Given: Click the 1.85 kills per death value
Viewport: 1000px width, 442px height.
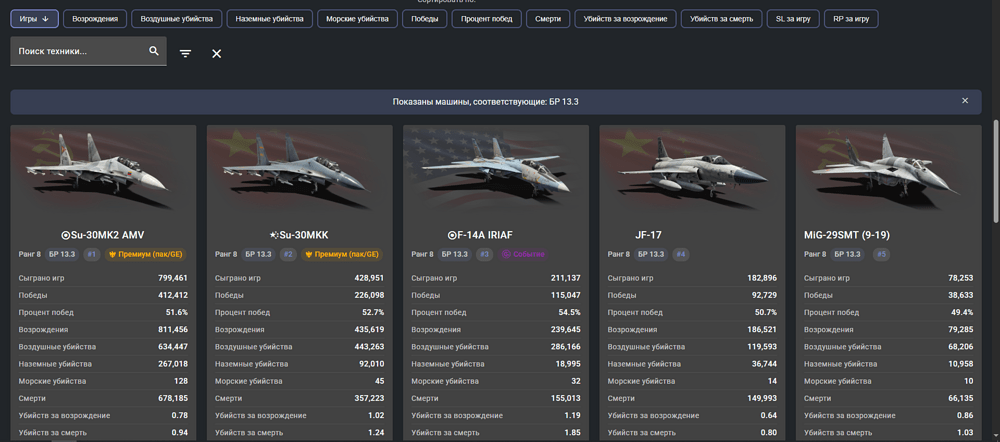Looking at the screenshot, I should (573, 433).
